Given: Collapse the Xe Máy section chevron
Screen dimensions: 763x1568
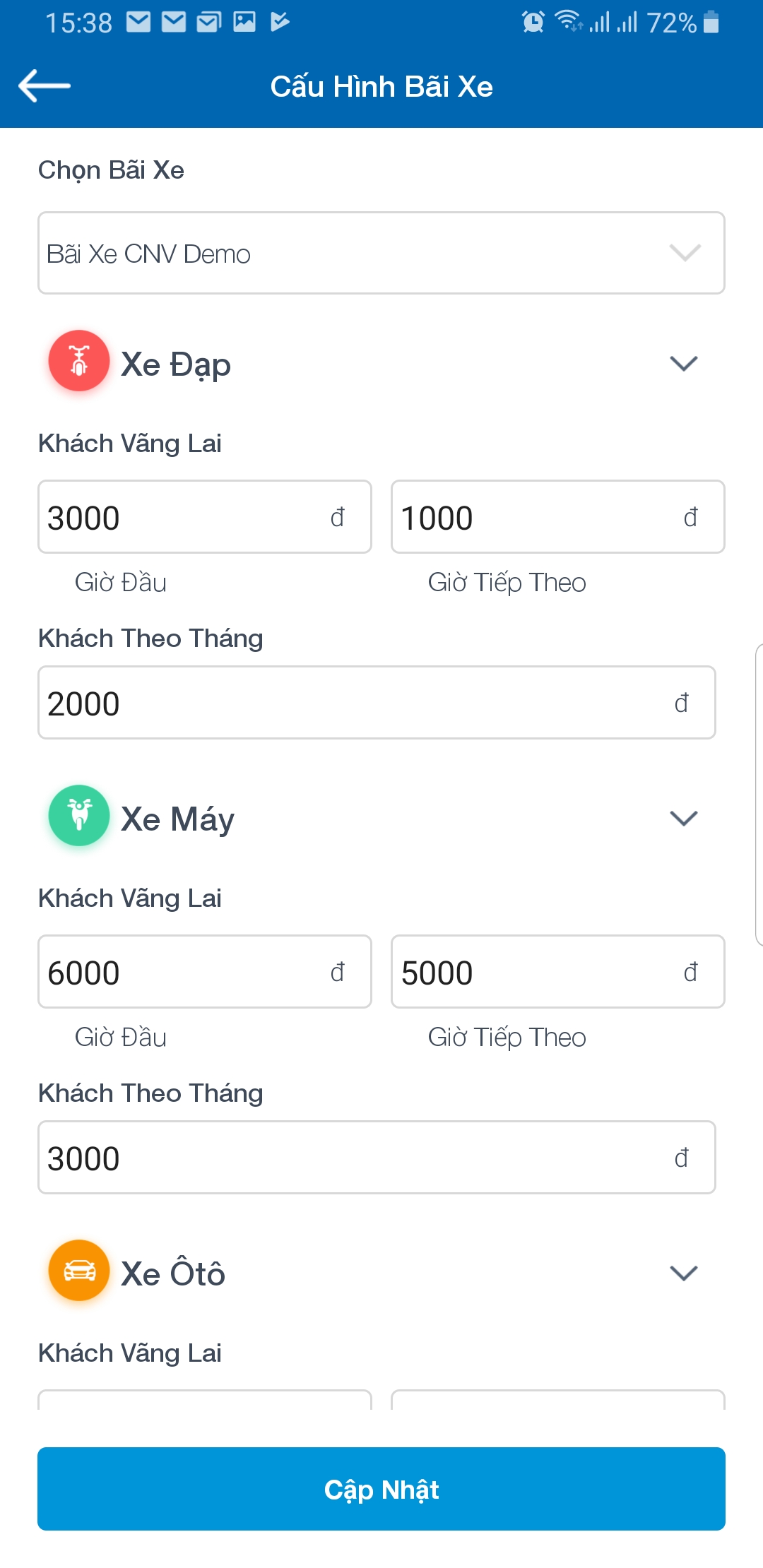Looking at the screenshot, I should tap(683, 818).
